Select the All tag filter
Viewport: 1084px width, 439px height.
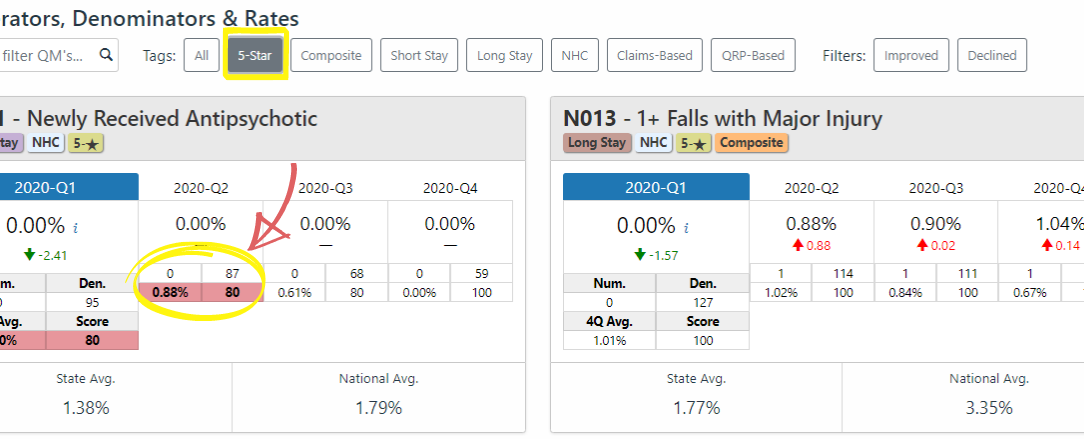[x=201, y=56]
